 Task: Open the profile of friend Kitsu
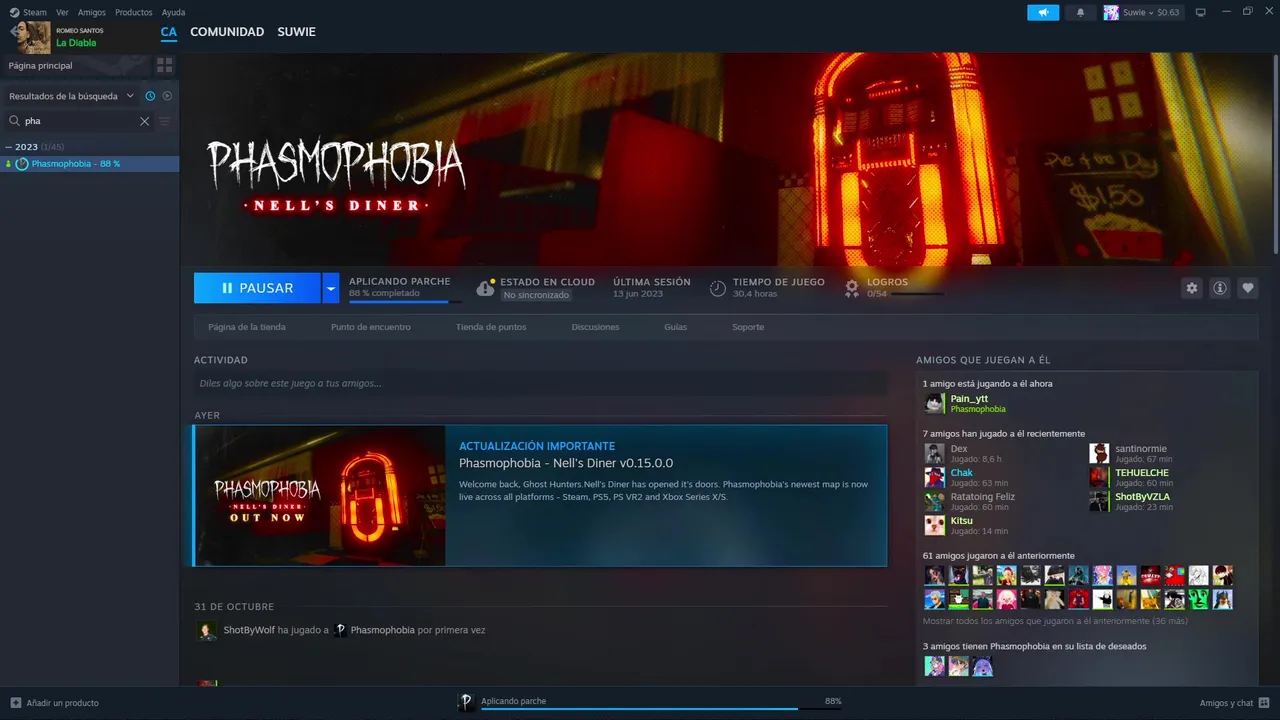(961, 521)
